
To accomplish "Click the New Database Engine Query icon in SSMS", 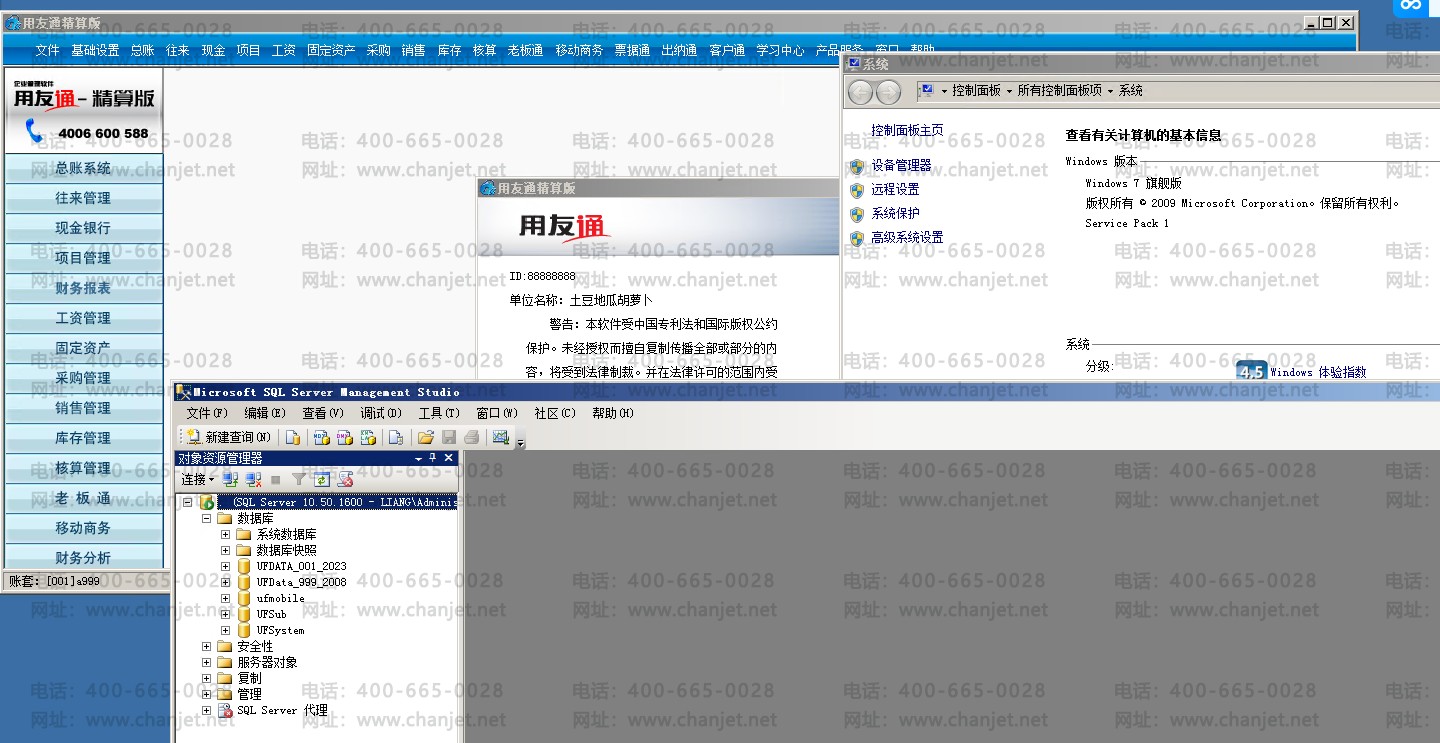I will [x=292, y=437].
